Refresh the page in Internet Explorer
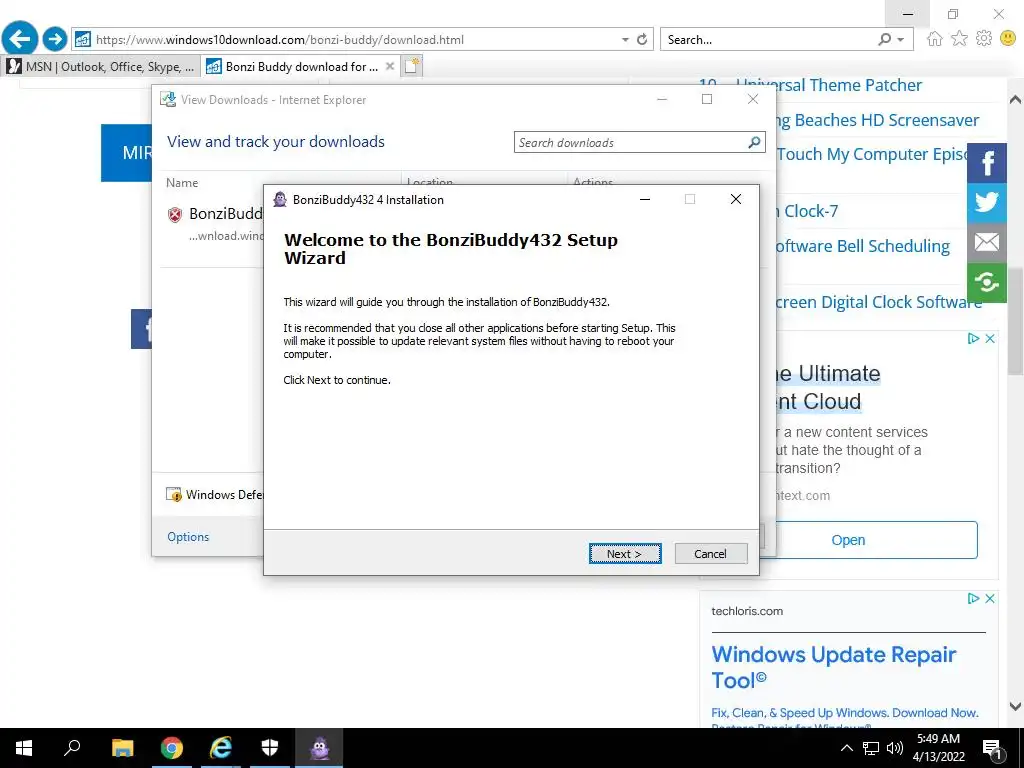1024x768 pixels. click(642, 39)
